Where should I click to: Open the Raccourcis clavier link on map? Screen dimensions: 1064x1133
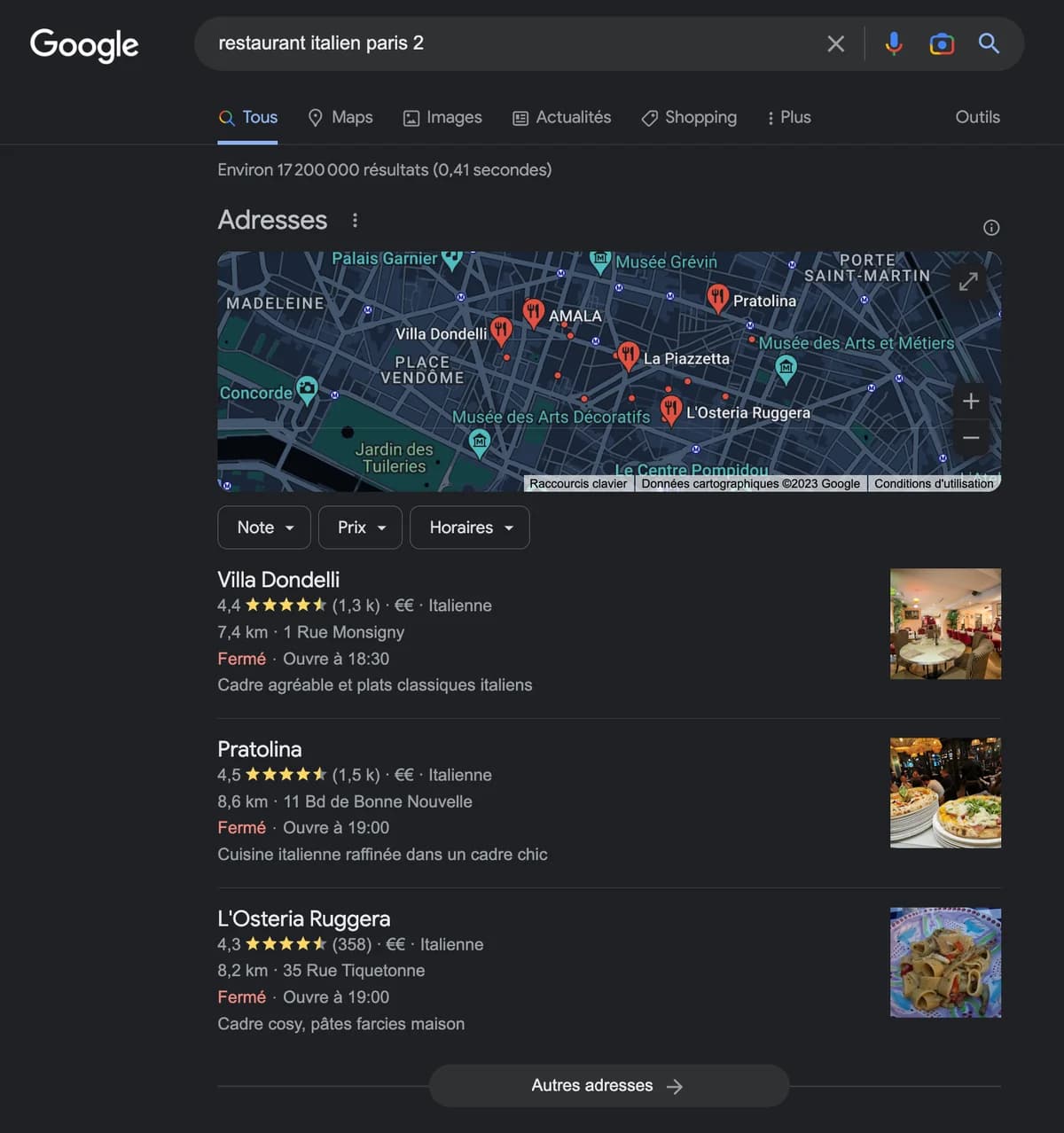[x=578, y=484]
